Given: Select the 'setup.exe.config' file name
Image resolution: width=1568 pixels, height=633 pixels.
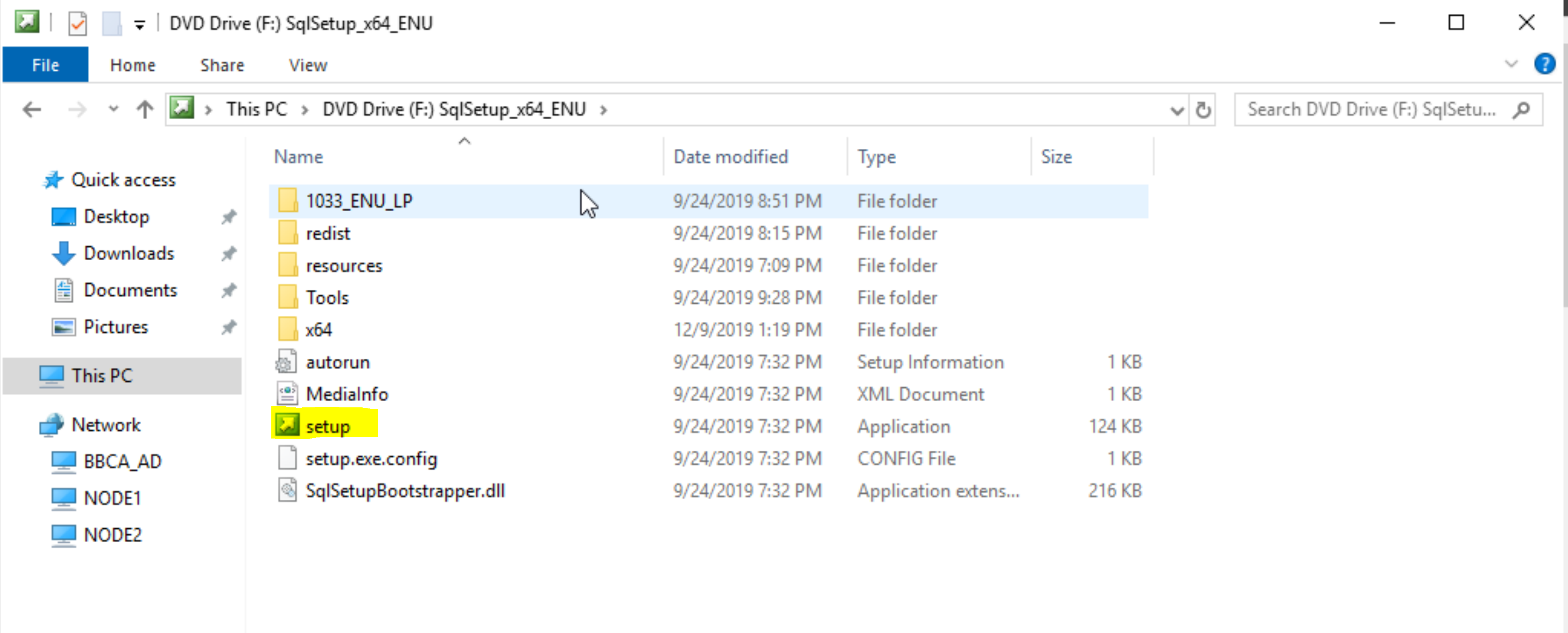Looking at the screenshot, I should pyautogui.click(x=372, y=459).
